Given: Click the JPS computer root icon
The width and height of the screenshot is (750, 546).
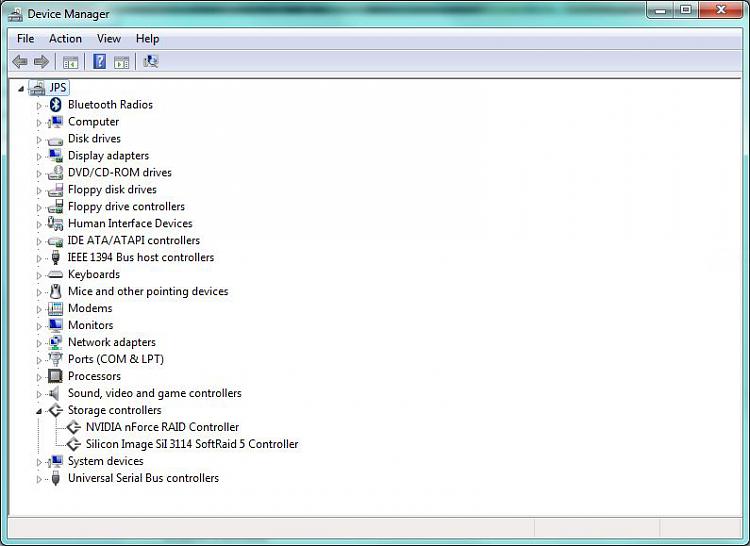Looking at the screenshot, I should pos(37,87).
